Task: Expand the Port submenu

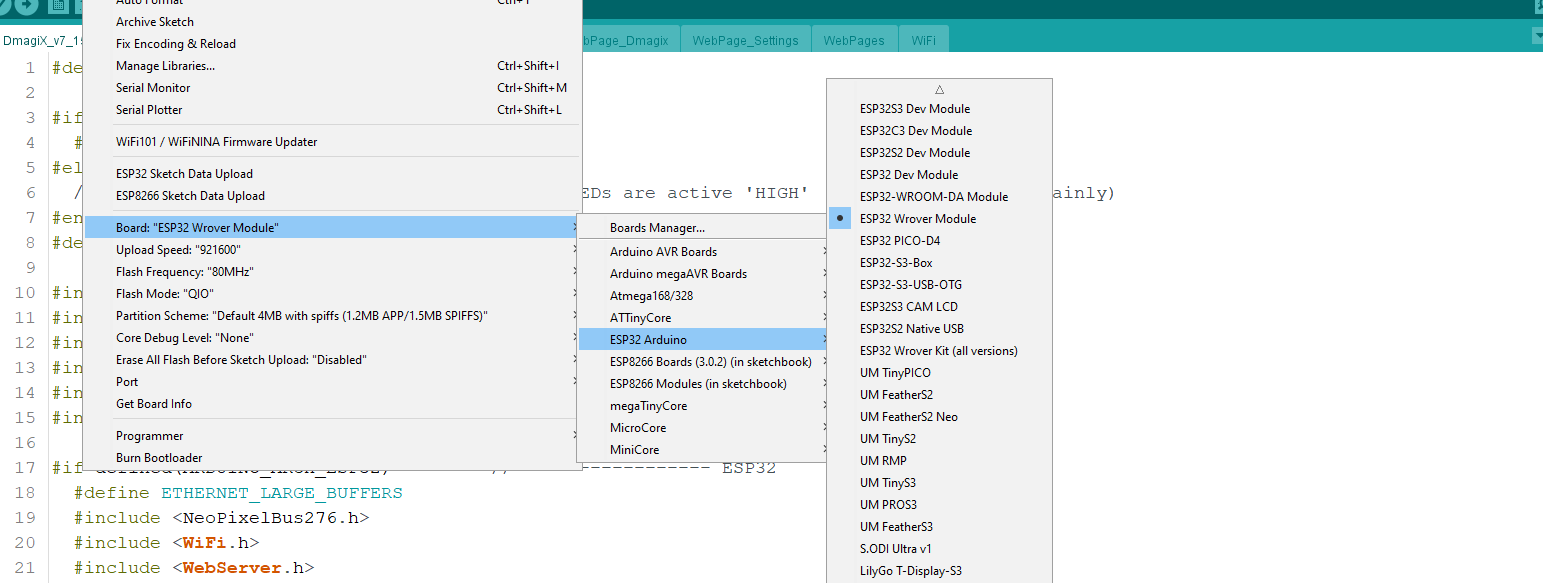Action: tap(332, 382)
